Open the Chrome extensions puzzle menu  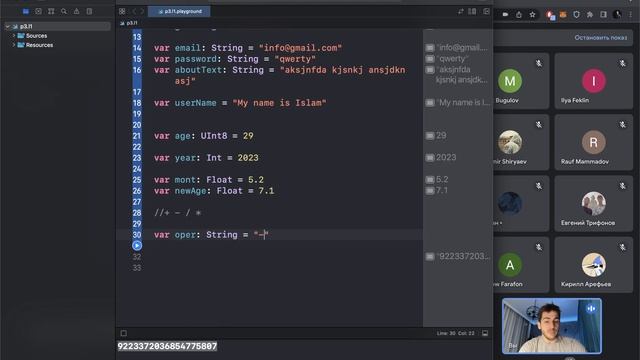pos(590,15)
